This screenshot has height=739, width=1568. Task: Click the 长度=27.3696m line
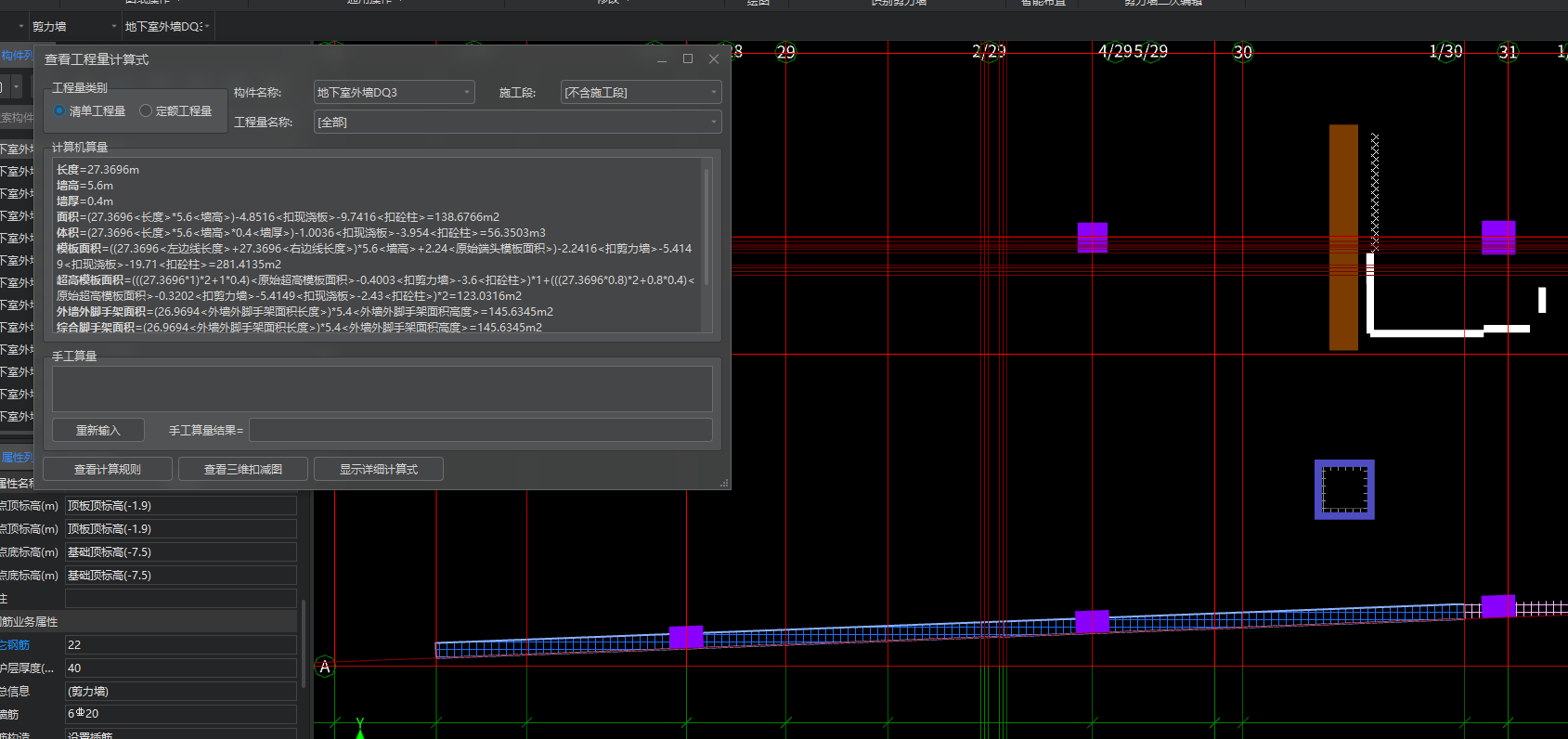point(97,170)
